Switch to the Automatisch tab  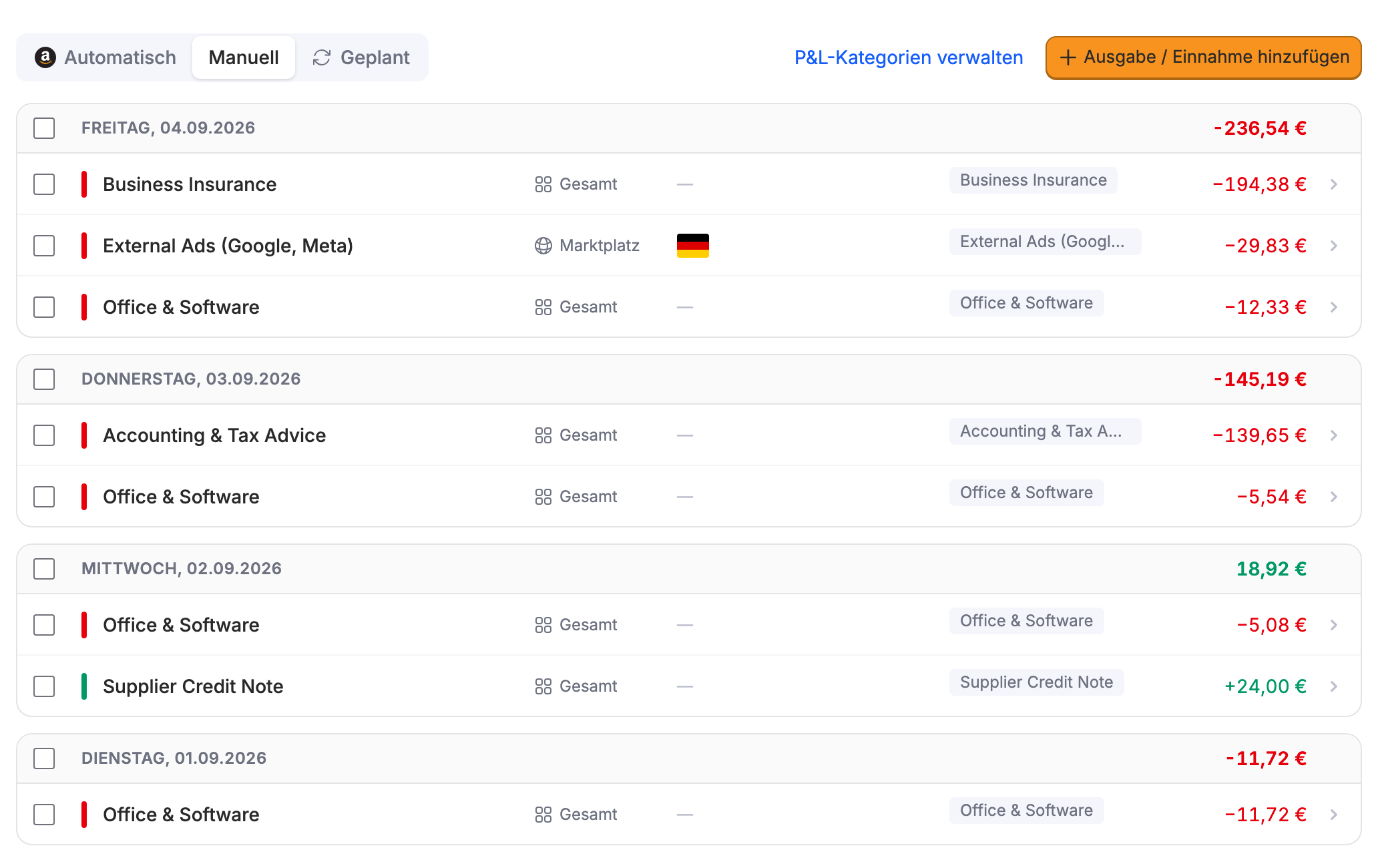tap(105, 57)
